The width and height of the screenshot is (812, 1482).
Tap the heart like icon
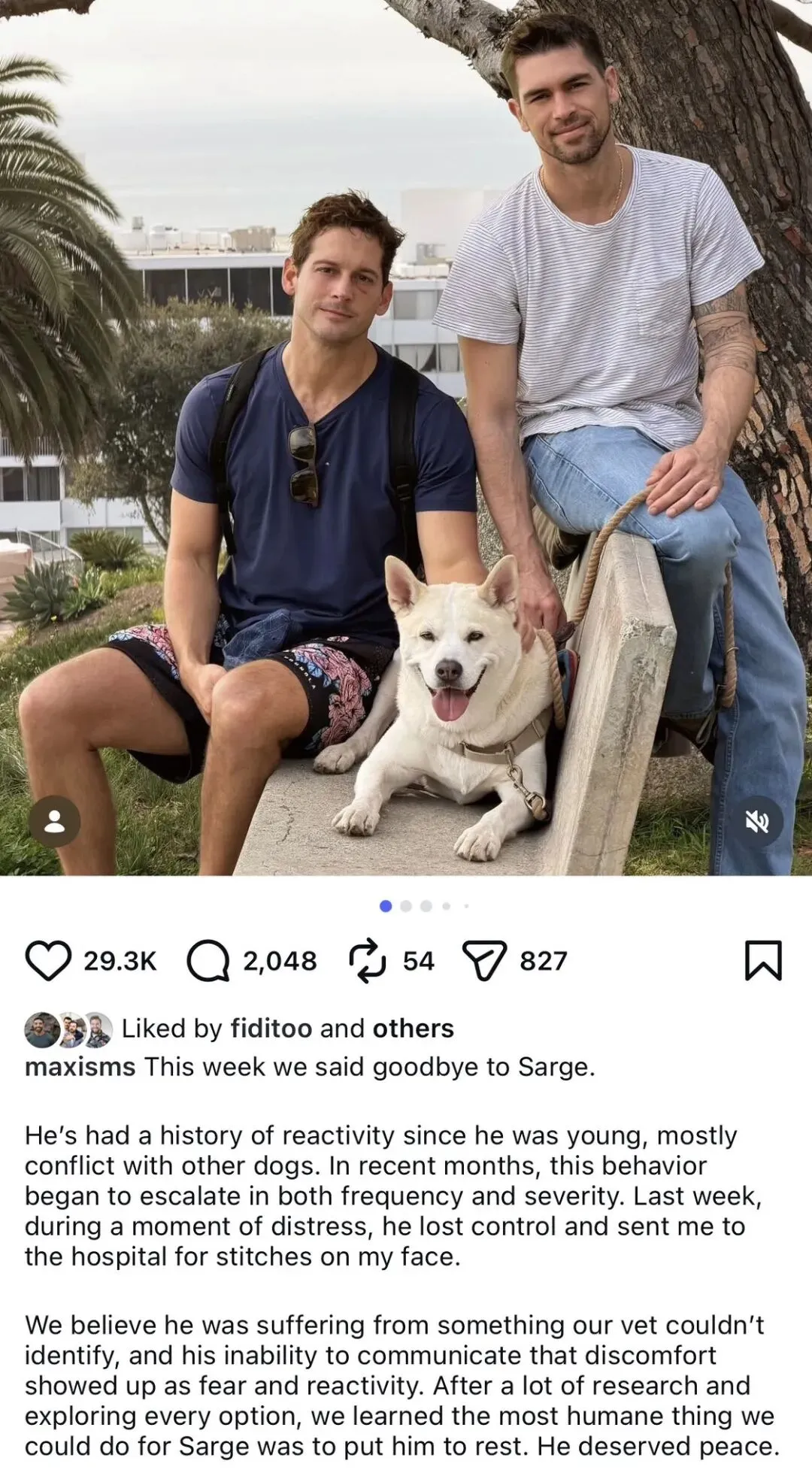tap(48, 960)
